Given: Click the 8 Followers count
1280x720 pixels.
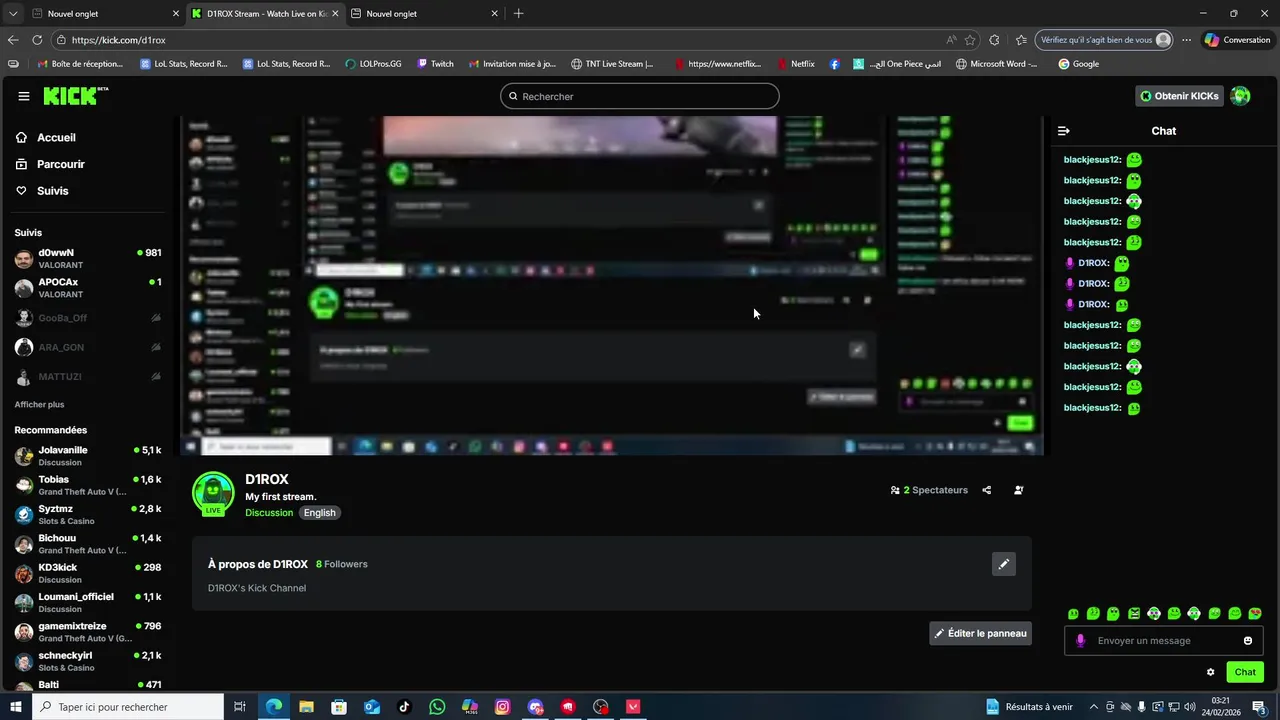Looking at the screenshot, I should 342,564.
